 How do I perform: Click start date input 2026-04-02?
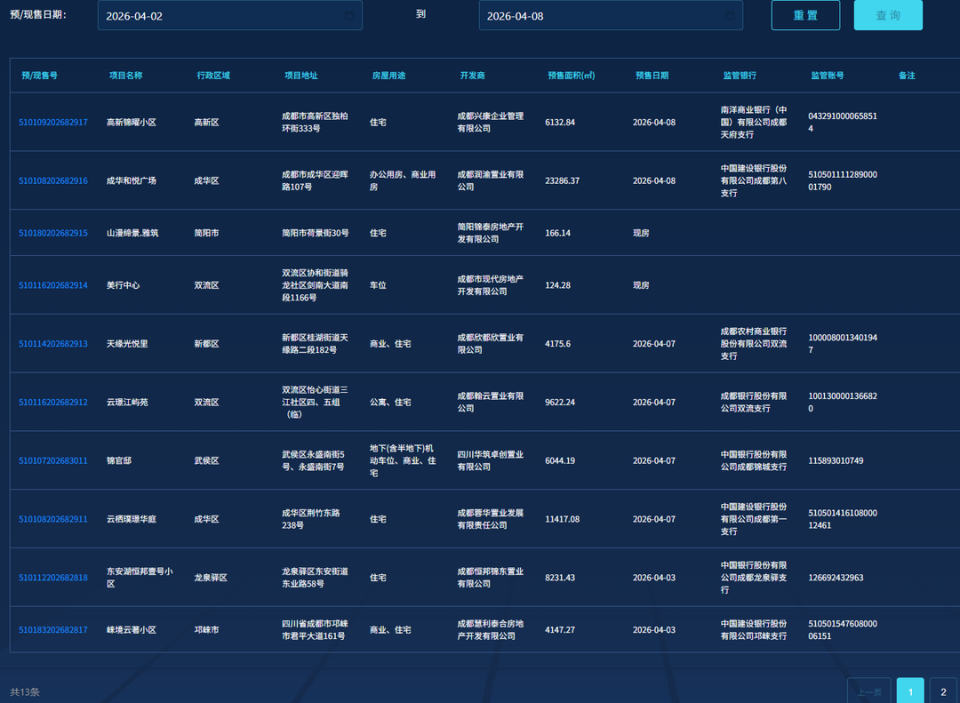230,15
